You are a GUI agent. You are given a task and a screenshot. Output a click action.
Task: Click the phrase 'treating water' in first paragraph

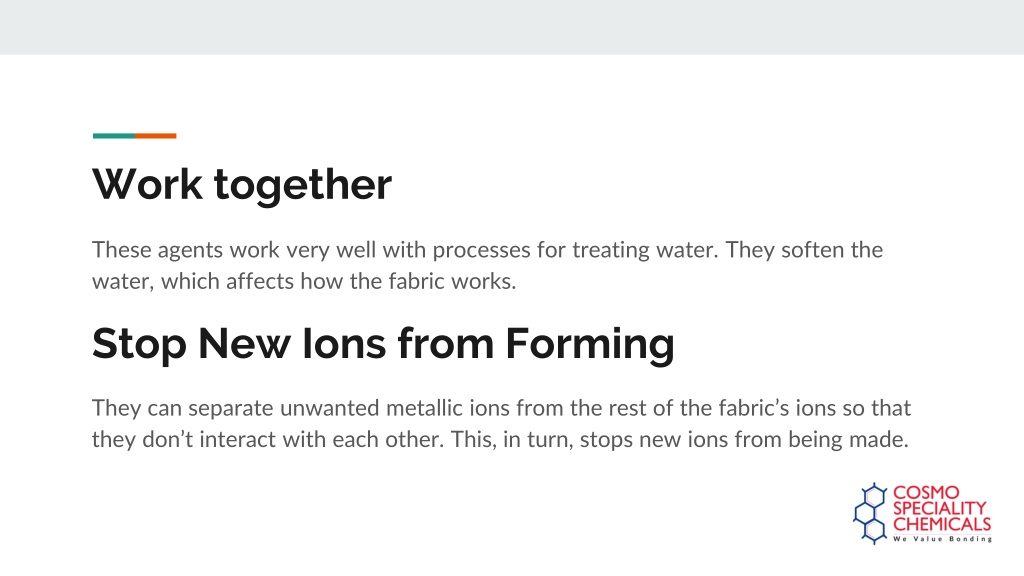pyautogui.click(x=645, y=250)
